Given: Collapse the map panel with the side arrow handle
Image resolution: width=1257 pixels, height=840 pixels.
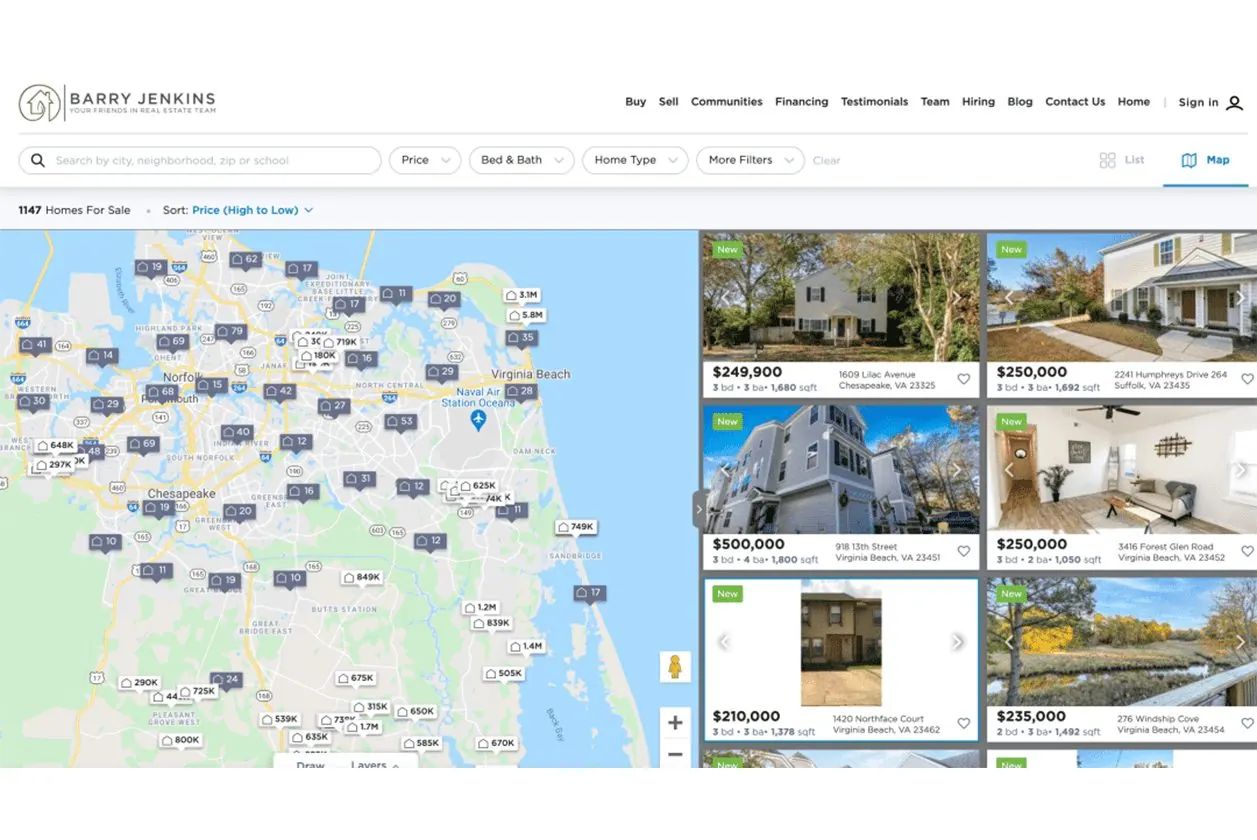Looking at the screenshot, I should click(x=699, y=509).
